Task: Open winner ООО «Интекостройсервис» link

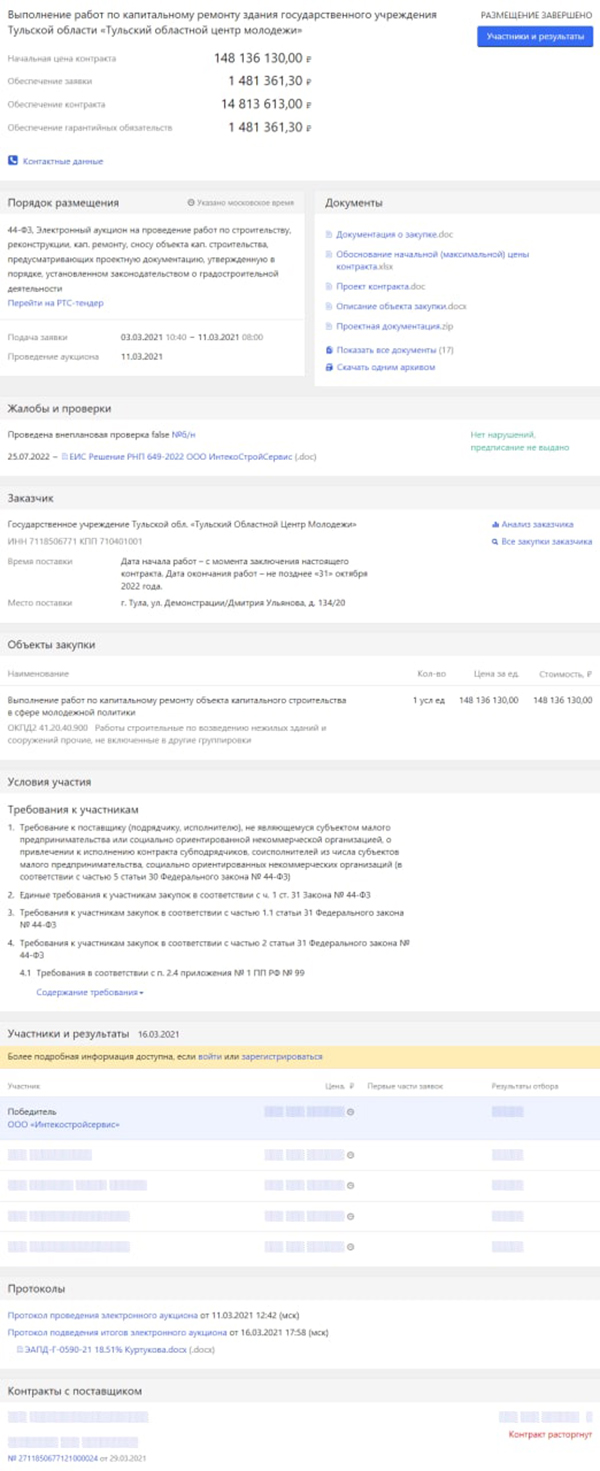Action: 63,1125
